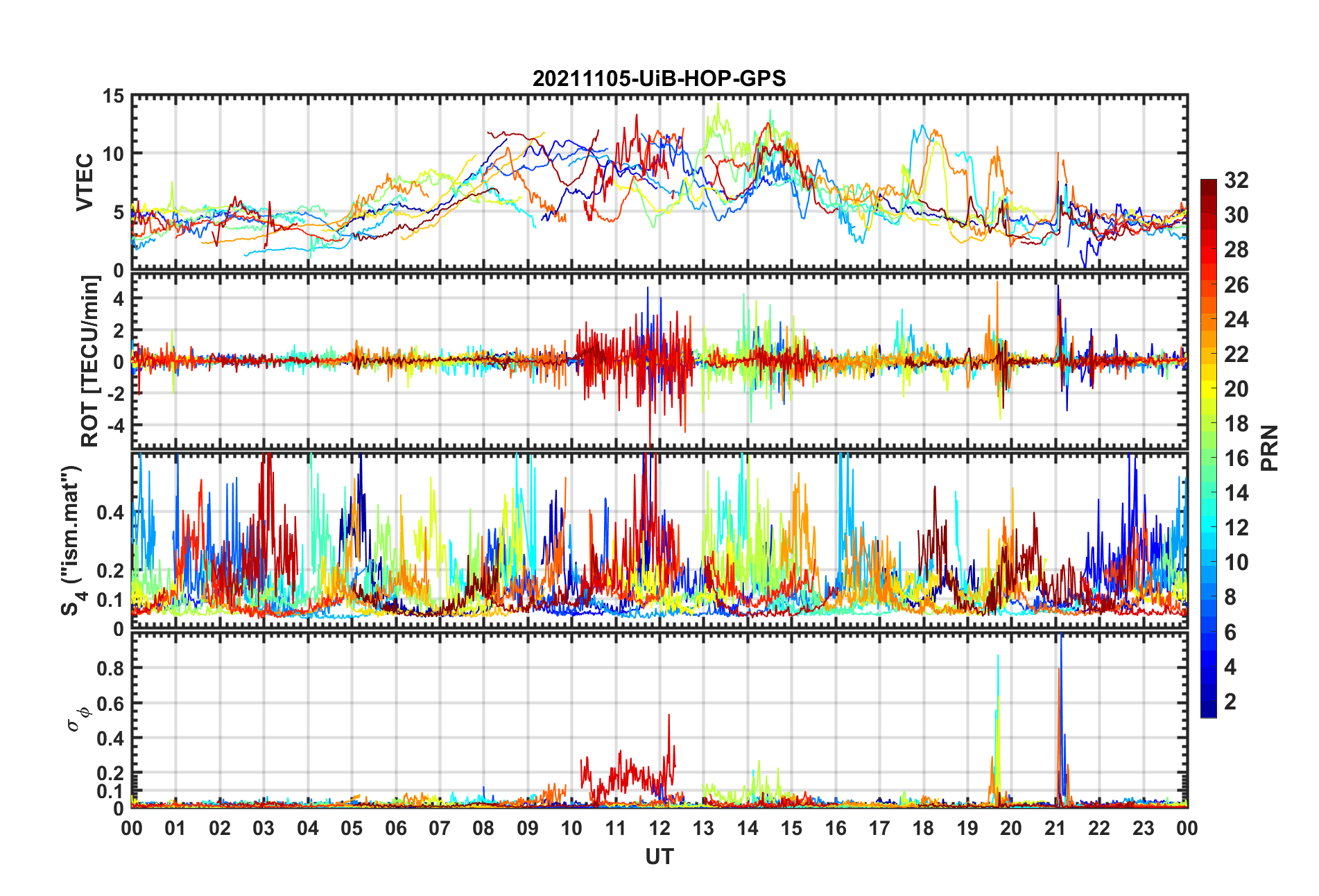Click the "14" tick on PRN colorbar
Screen dimensions: 1319x896
[x=1236, y=492]
